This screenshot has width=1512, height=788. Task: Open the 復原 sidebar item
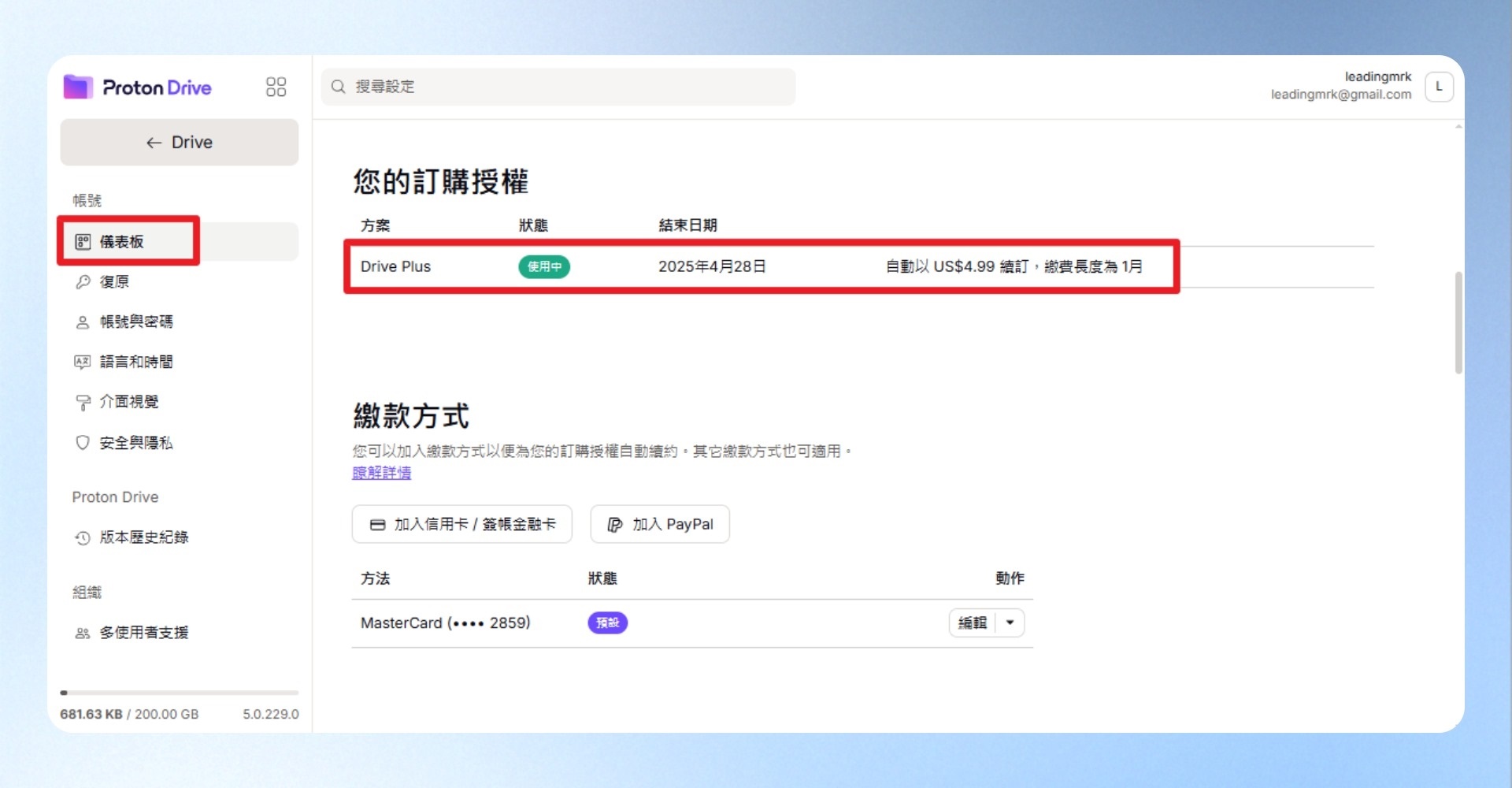click(x=180, y=282)
